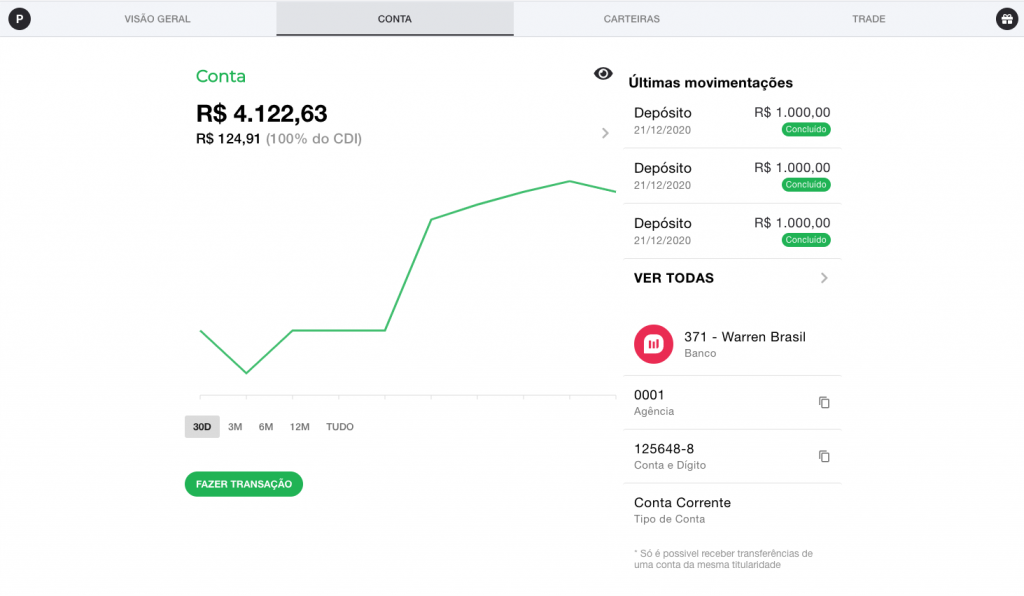Open Ver Todas movements link
The width and height of the screenshot is (1024, 596).
point(674,278)
